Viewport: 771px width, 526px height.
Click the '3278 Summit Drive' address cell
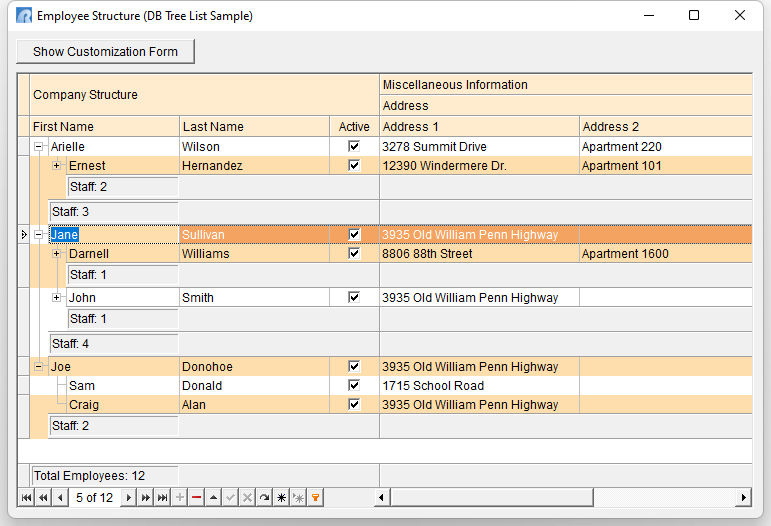[x=479, y=146]
